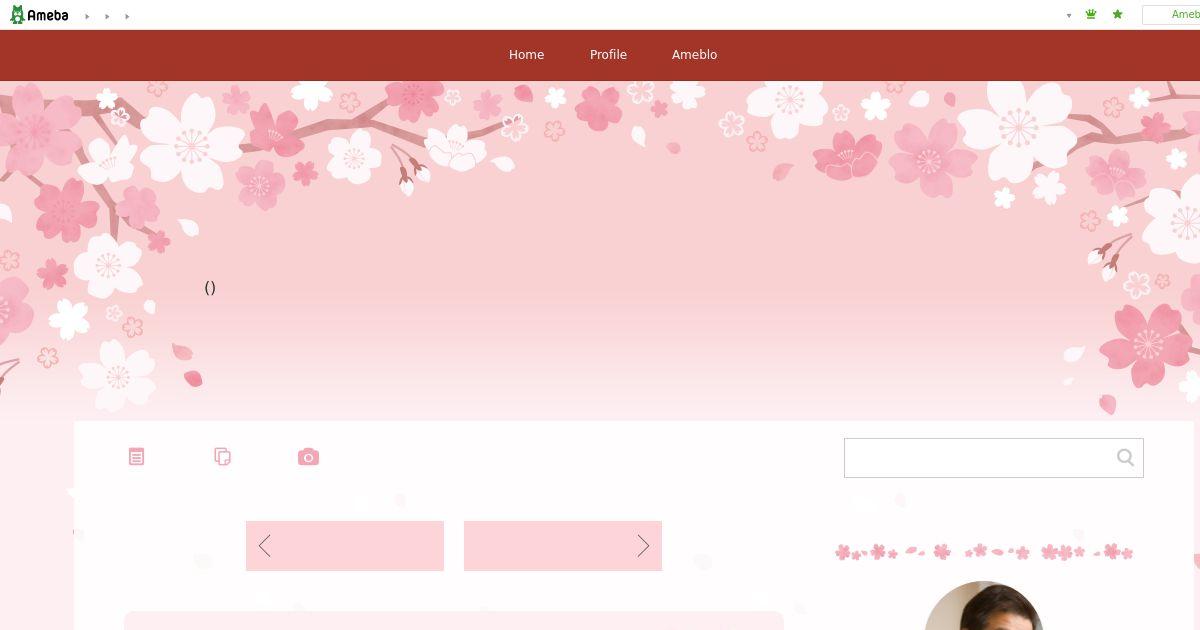Click the green star icon in the top bar
The width and height of the screenshot is (1200, 630).
pos(1118,15)
